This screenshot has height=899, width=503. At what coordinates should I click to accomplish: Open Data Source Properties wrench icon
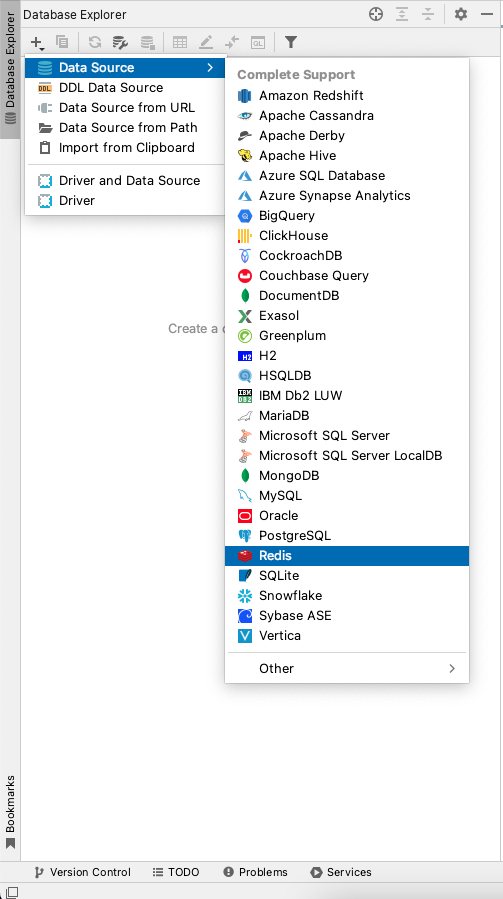tap(120, 42)
